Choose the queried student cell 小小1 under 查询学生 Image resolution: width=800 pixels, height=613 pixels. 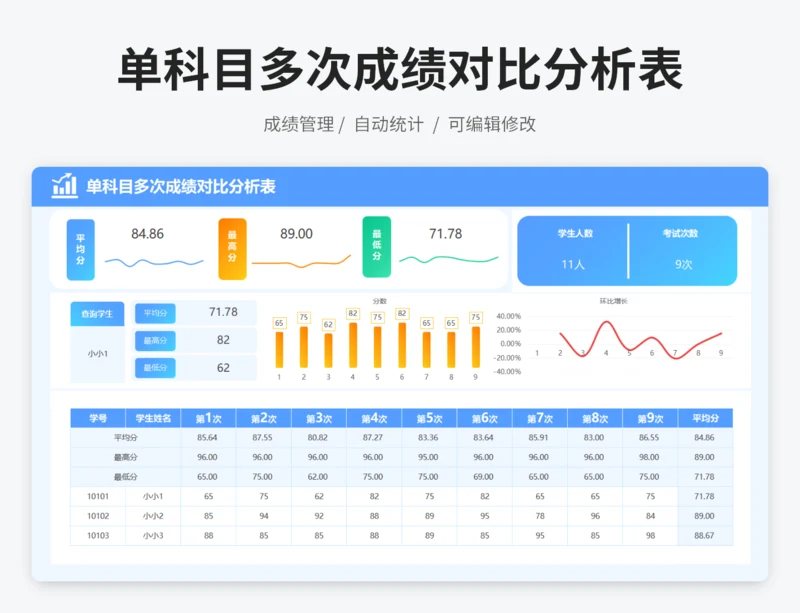point(97,354)
